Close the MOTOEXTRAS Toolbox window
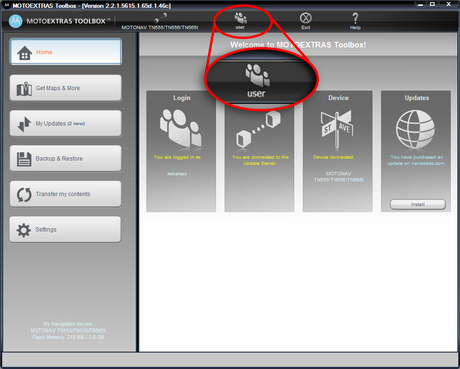The width and height of the screenshot is (460, 369). pyautogui.click(x=449, y=4)
